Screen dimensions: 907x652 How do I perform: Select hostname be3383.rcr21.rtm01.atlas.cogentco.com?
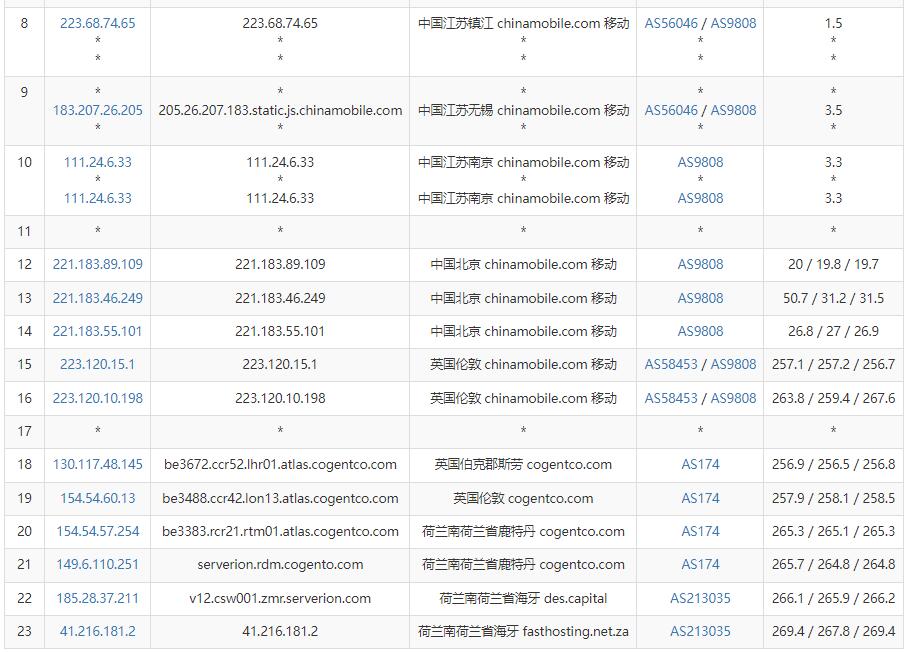(280, 531)
